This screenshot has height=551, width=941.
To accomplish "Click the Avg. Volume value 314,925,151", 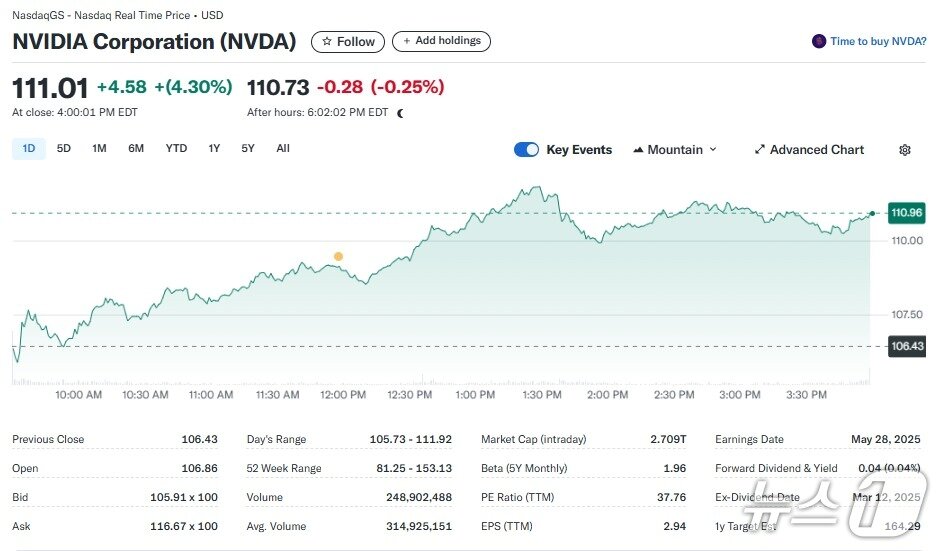I will point(419,526).
